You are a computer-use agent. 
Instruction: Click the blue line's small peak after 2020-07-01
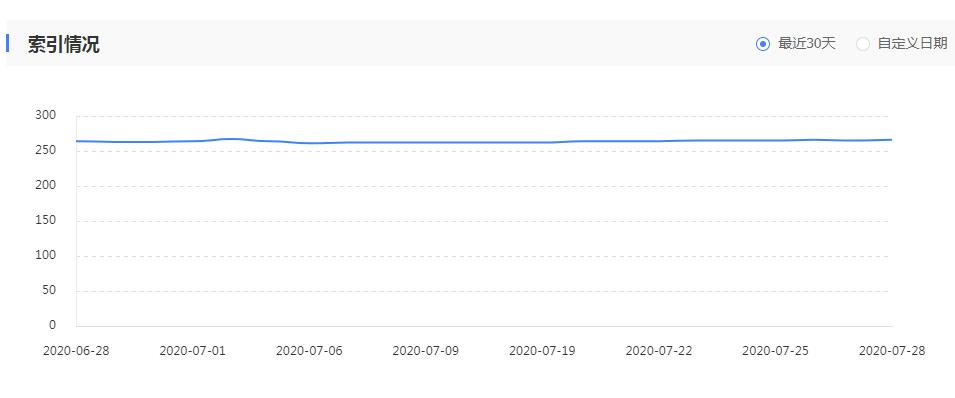(x=233, y=139)
